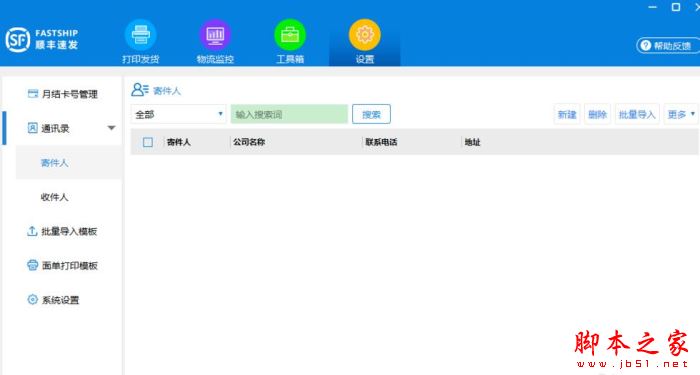Viewport: 700px width, 375px height.
Task: Click the 批量导入模板 upload icon
Action: [x=32, y=231]
